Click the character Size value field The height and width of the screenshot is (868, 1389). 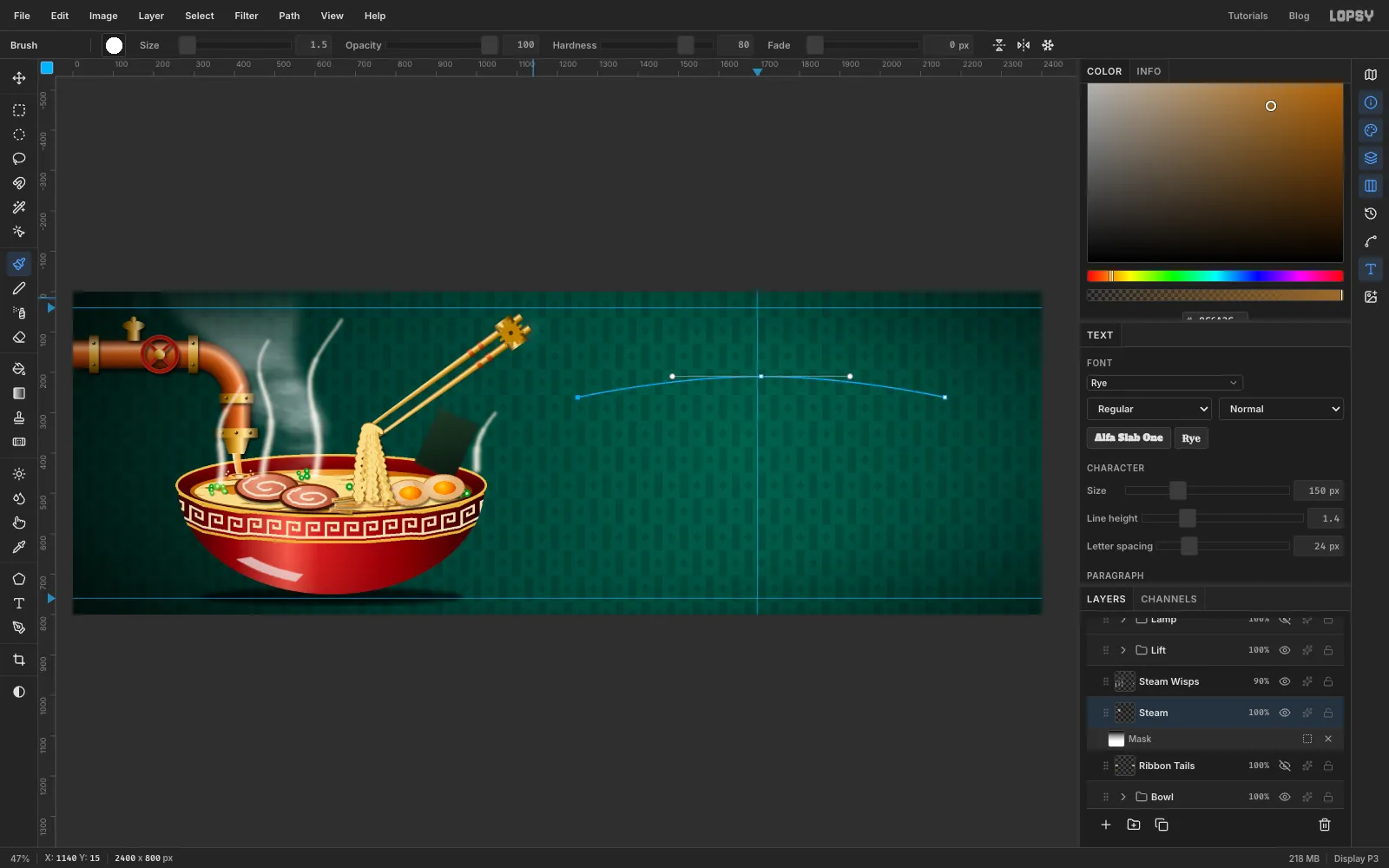click(x=1319, y=490)
